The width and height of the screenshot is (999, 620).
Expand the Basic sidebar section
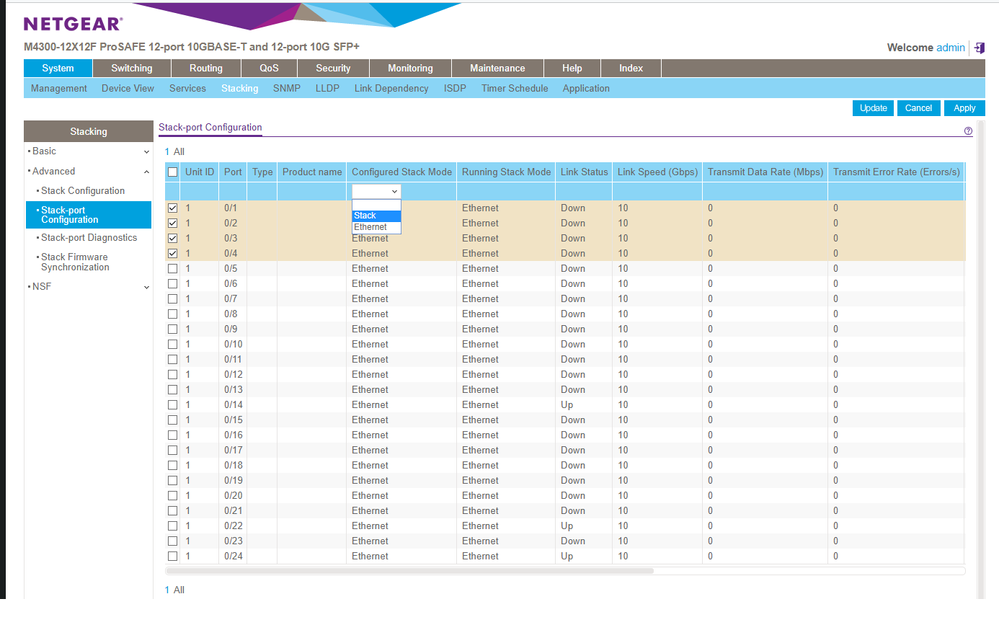click(x=89, y=151)
